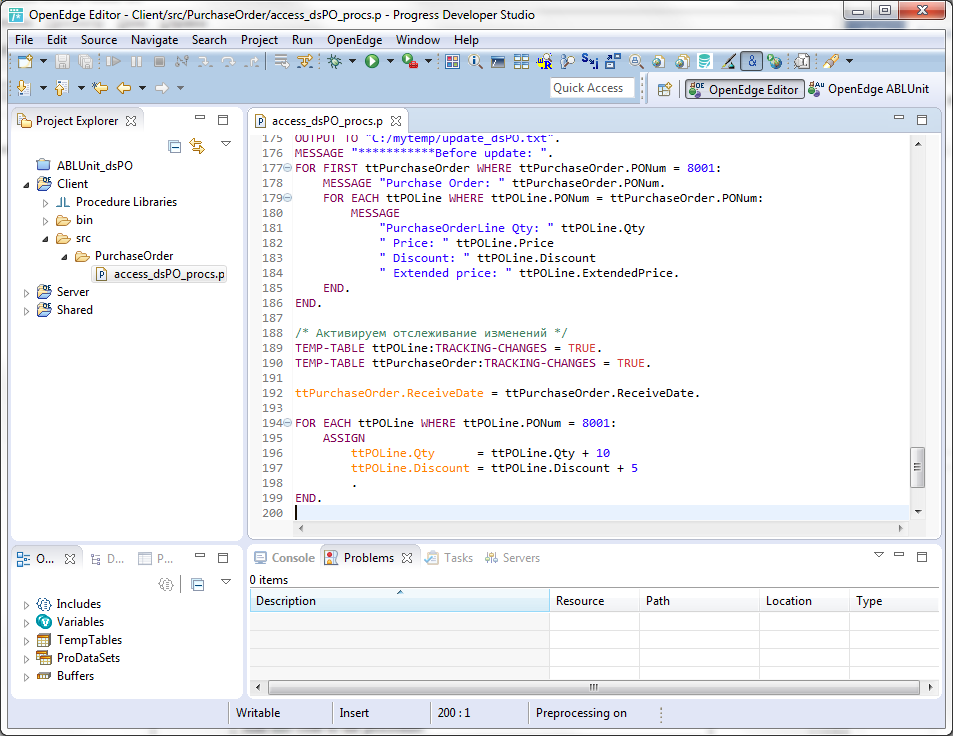The width and height of the screenshot is (953, 736).
Task: Fold the FOR EACH block at line 179
Action: click(x=287, y=198)
